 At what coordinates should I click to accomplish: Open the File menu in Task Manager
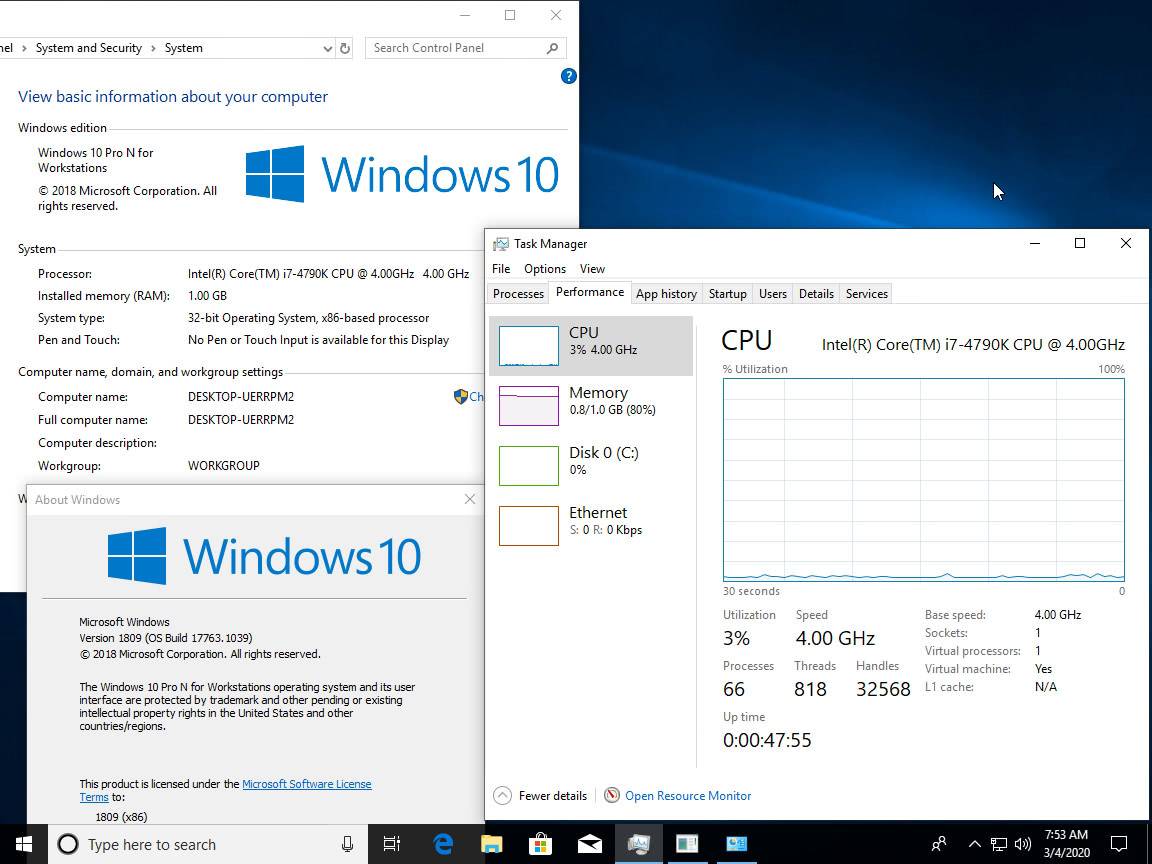(501, 269)
